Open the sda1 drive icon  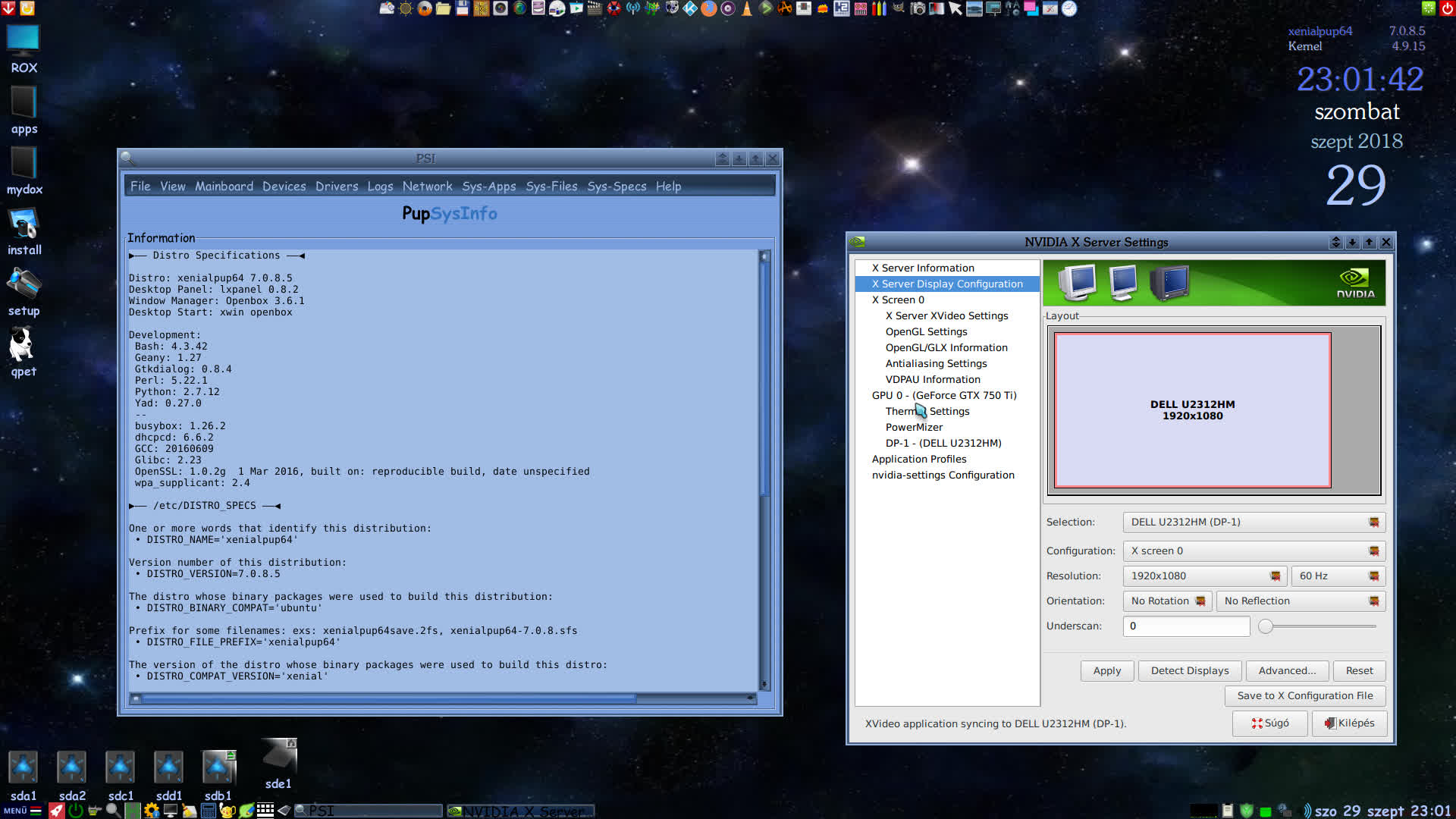(24, 776)
